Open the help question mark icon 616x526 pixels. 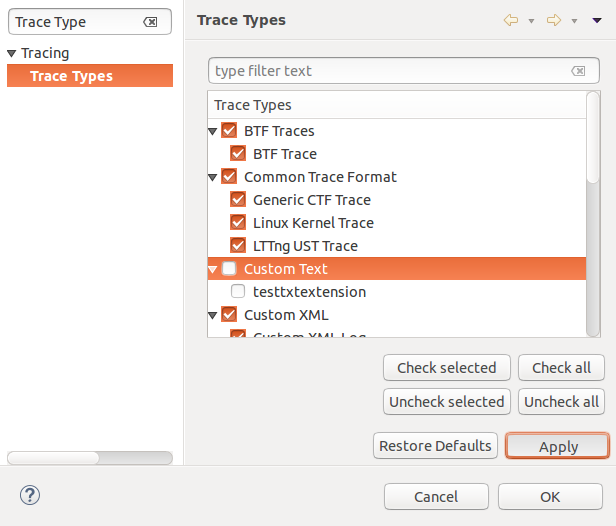[x=30, y=495]
